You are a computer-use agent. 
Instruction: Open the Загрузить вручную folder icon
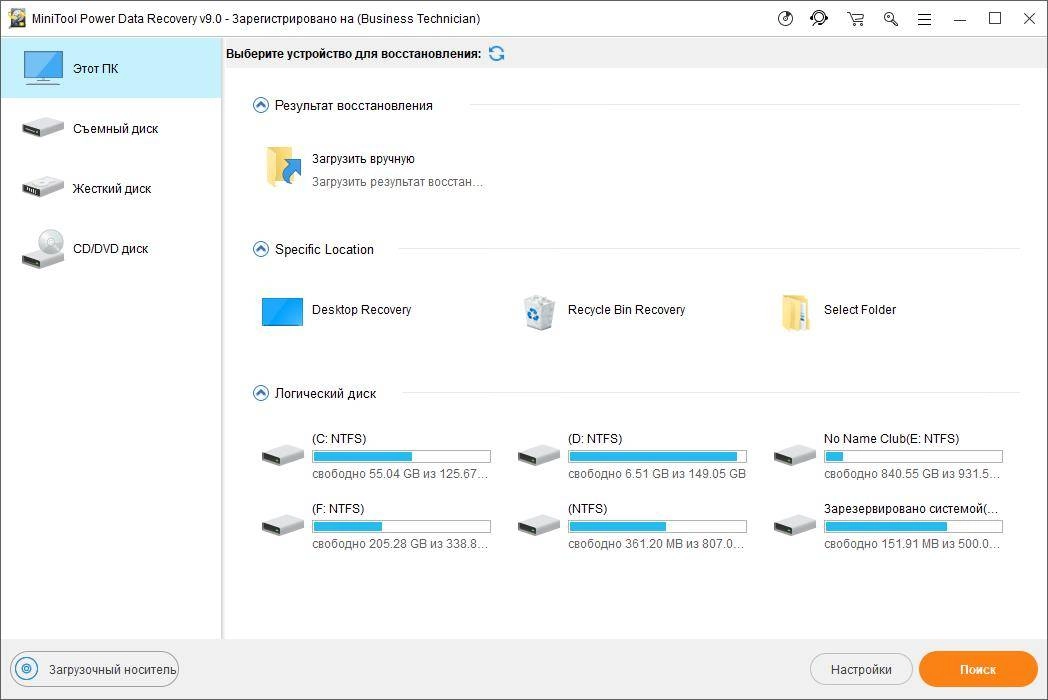pyautogui.click(x=283, y=166)
